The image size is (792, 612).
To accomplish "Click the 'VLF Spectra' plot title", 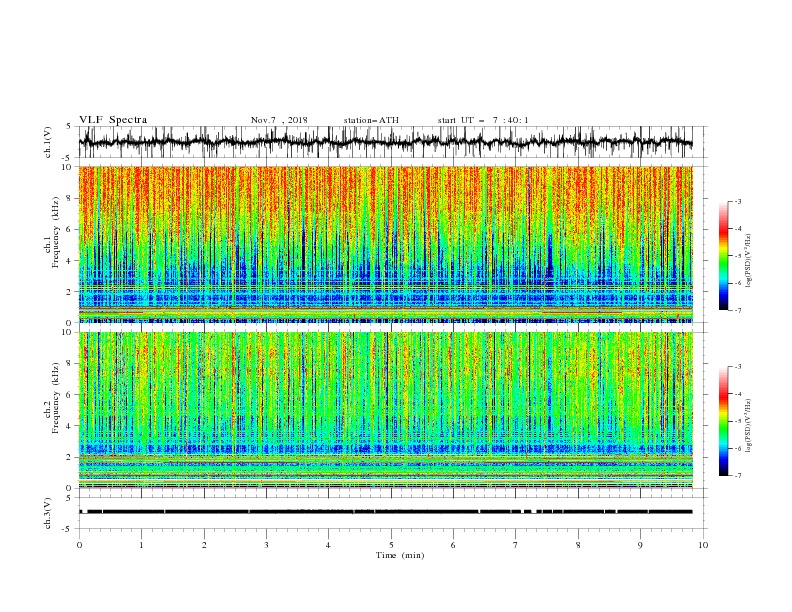I will (113, 120).
